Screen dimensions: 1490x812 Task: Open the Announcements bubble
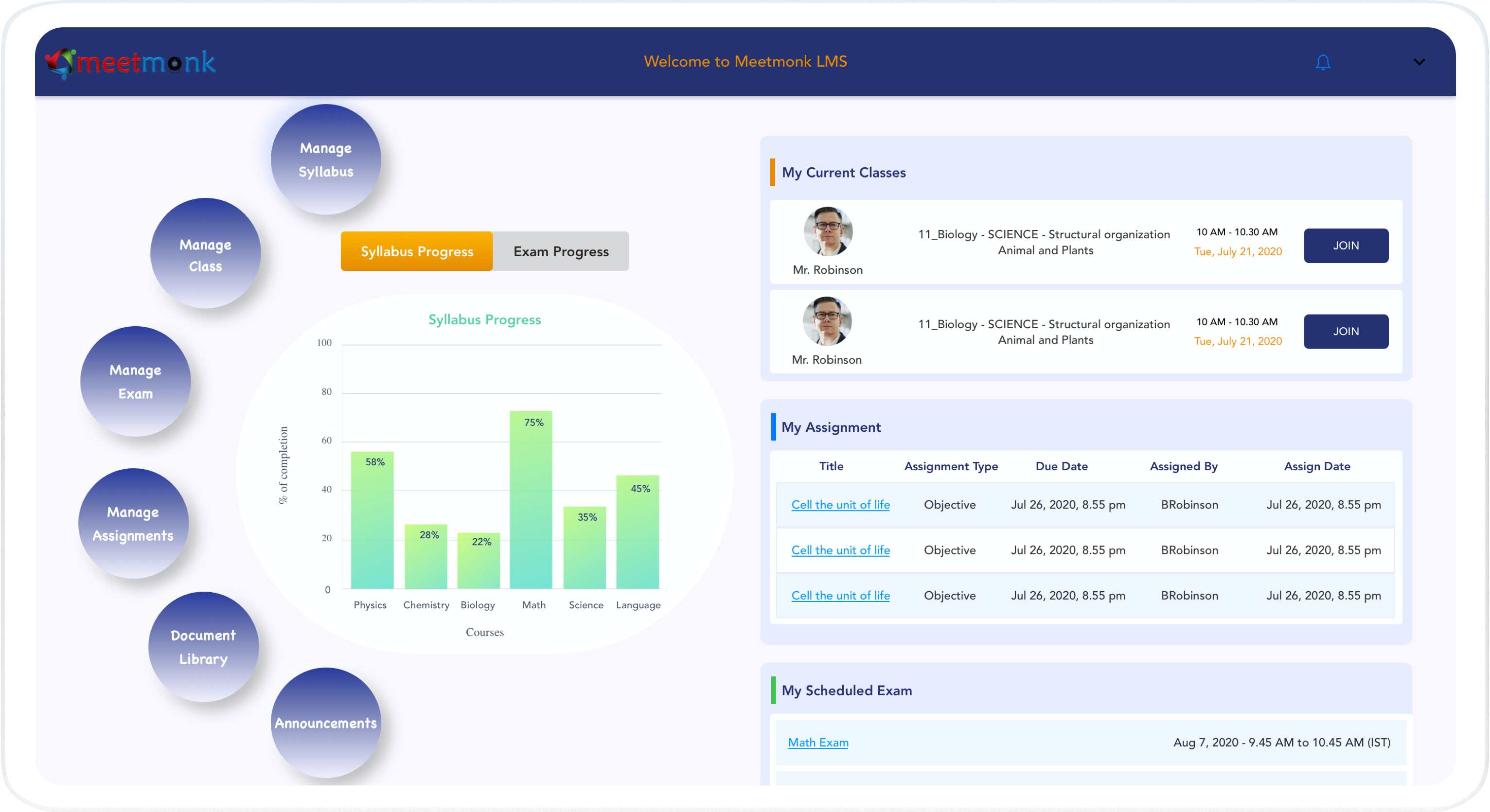[x=326, y=723]
